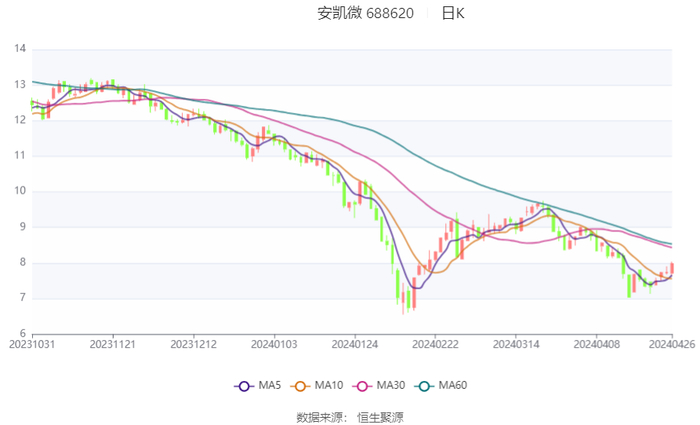Click the 14 price axis label

point(19,48)
